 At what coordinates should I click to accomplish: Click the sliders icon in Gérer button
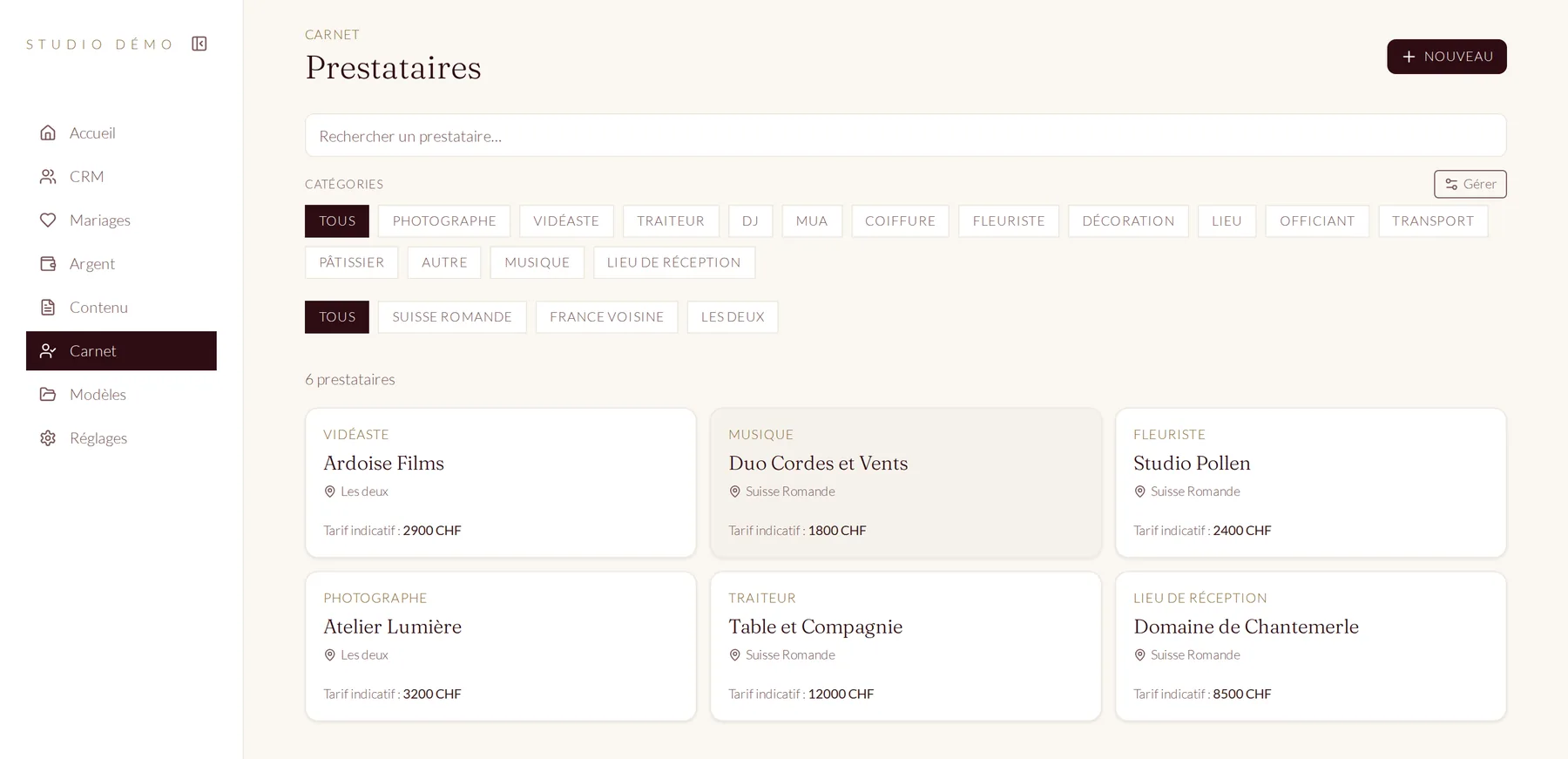coord(1451,184)
